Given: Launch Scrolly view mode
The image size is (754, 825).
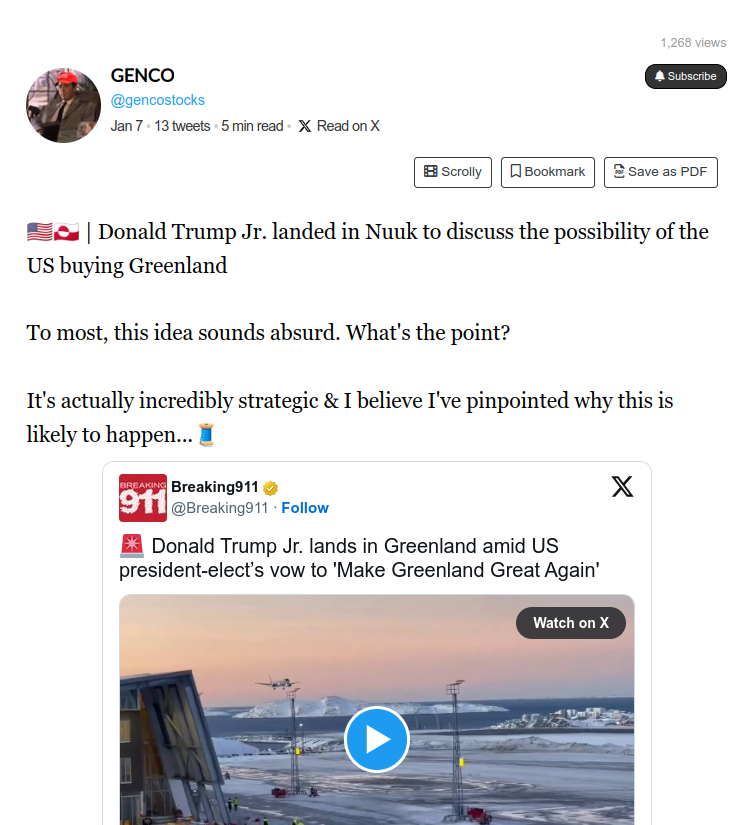Looking at the screenshot, I should 453,172.
